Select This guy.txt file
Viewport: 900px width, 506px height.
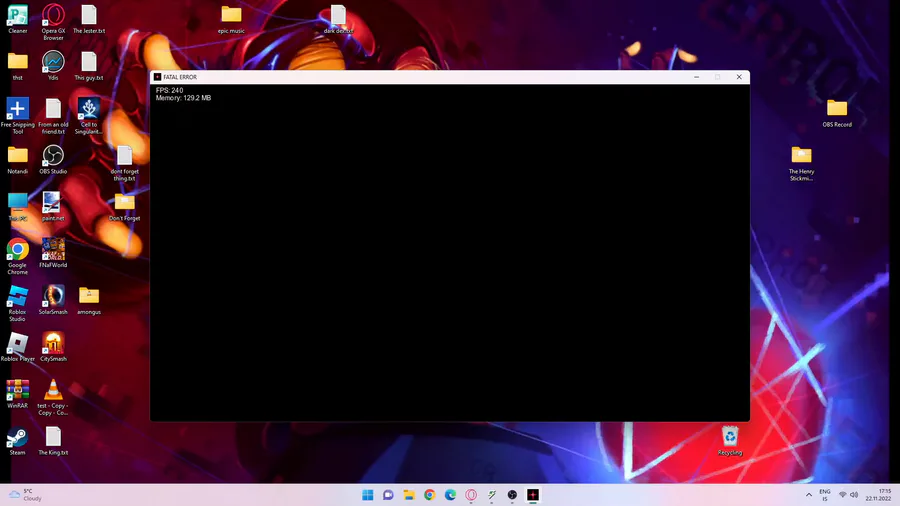pyautogui.click(x=89, y=66)
